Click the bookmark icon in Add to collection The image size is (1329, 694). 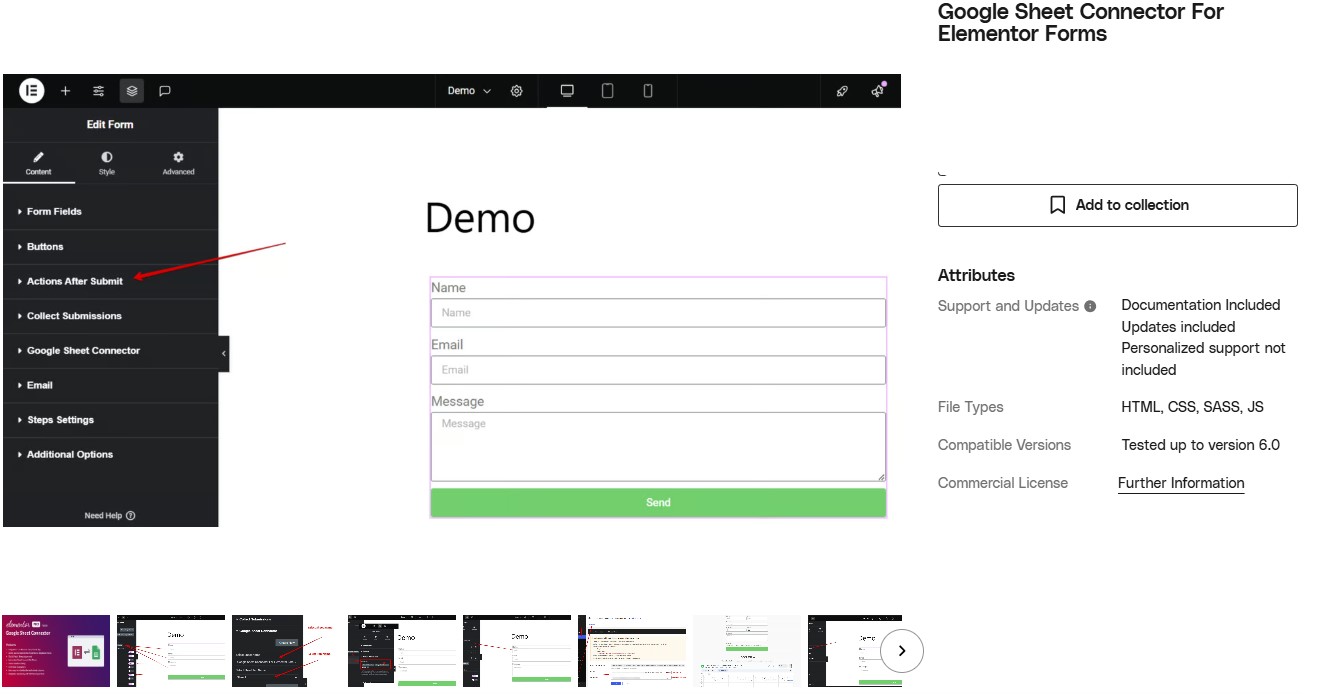pyautogui.click(x=1057, y=205)
